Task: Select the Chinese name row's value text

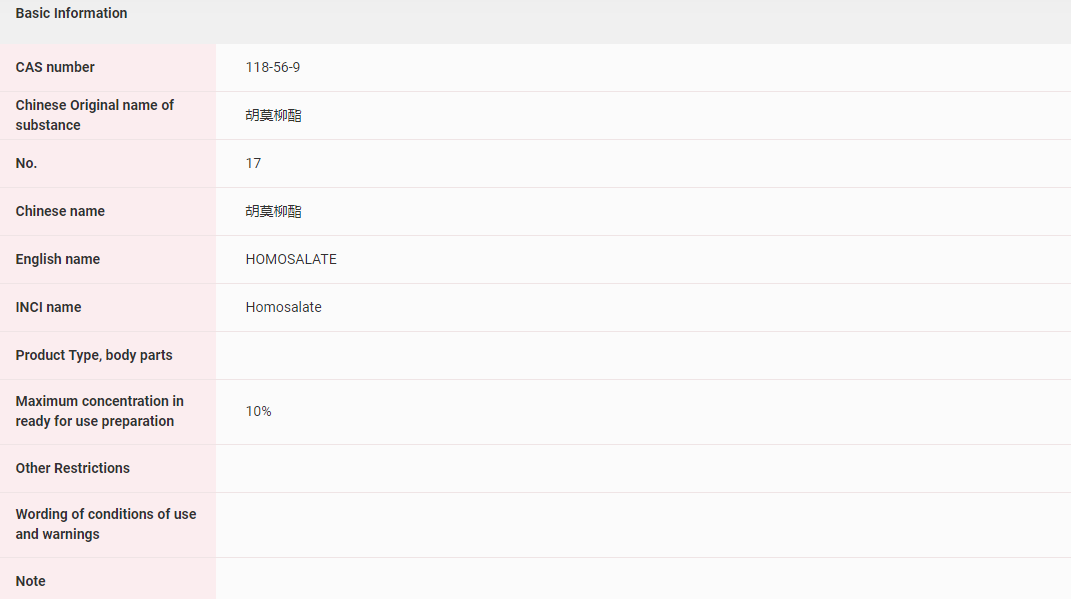Action: [273, 212]
